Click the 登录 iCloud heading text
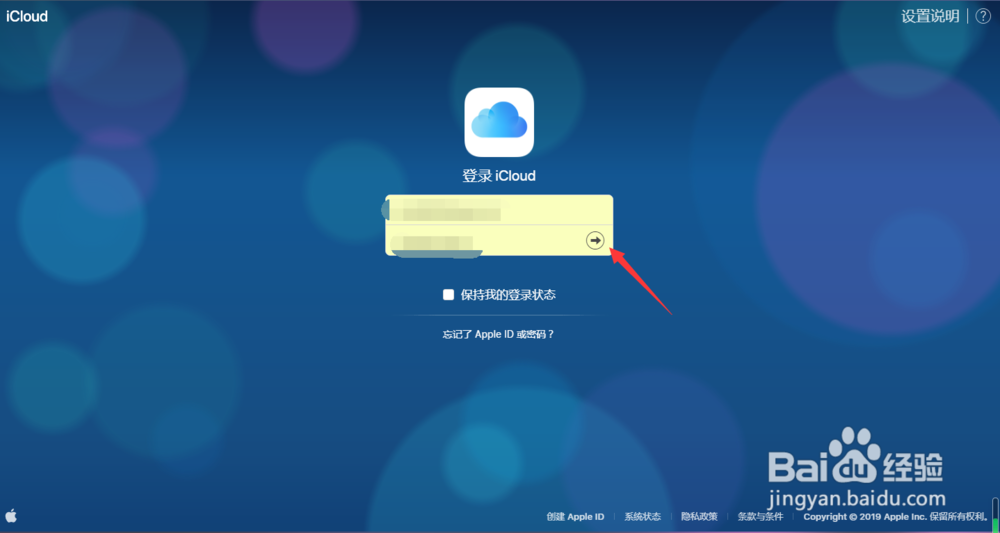Screen dimensions: 1000x533 click(x=499, y=176)
